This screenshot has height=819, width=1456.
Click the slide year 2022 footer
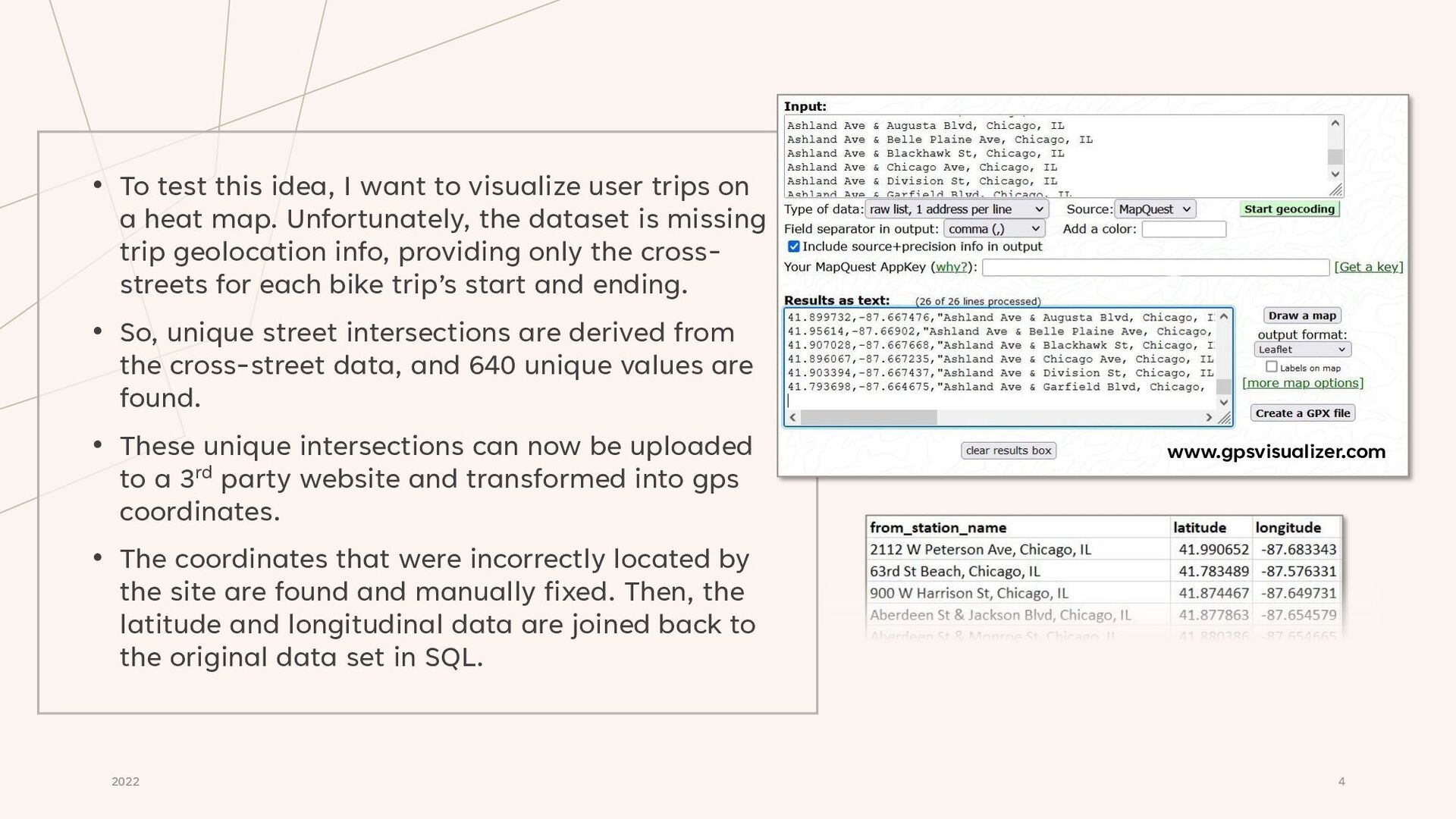pos(125,782)
